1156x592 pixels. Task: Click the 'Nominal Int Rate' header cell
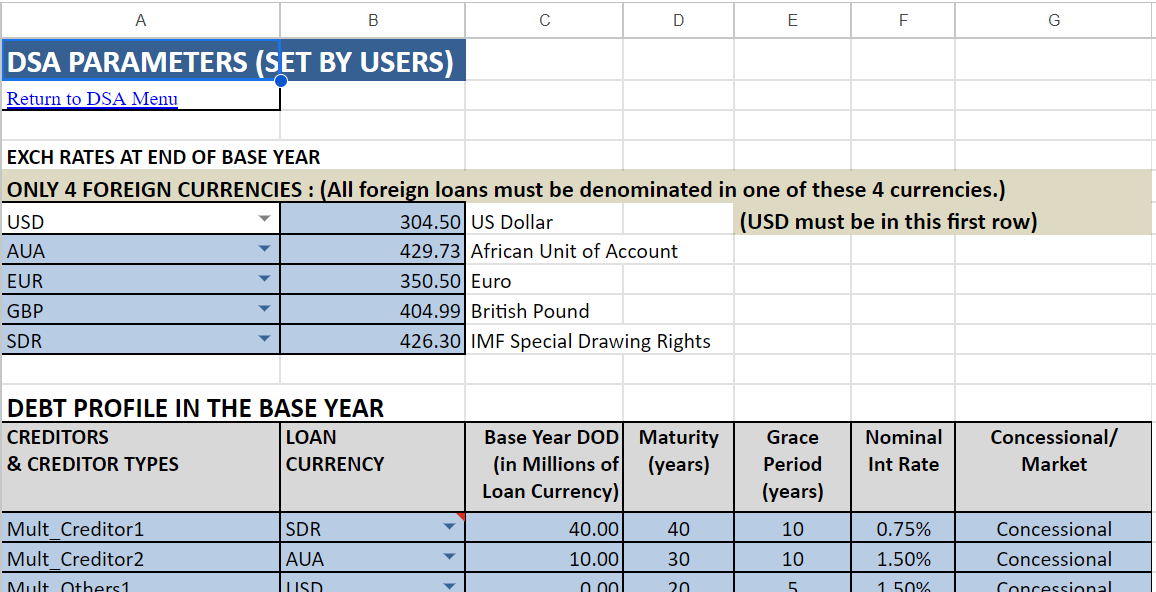903,467
